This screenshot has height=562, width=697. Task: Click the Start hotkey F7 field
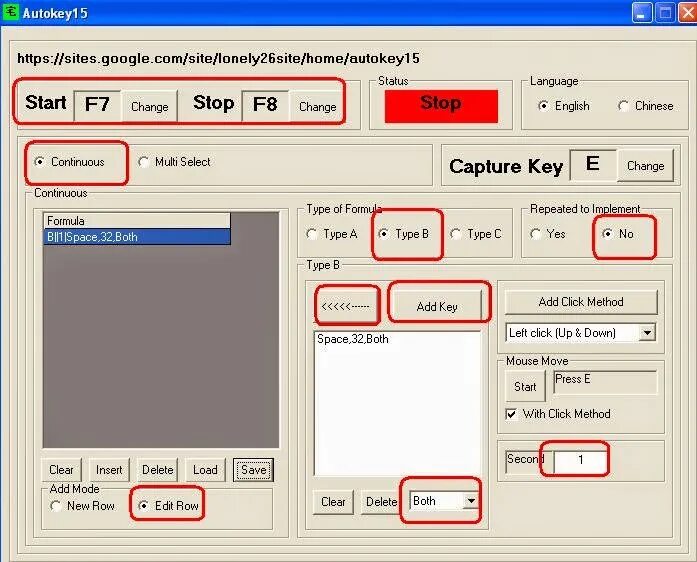[97, 106]
